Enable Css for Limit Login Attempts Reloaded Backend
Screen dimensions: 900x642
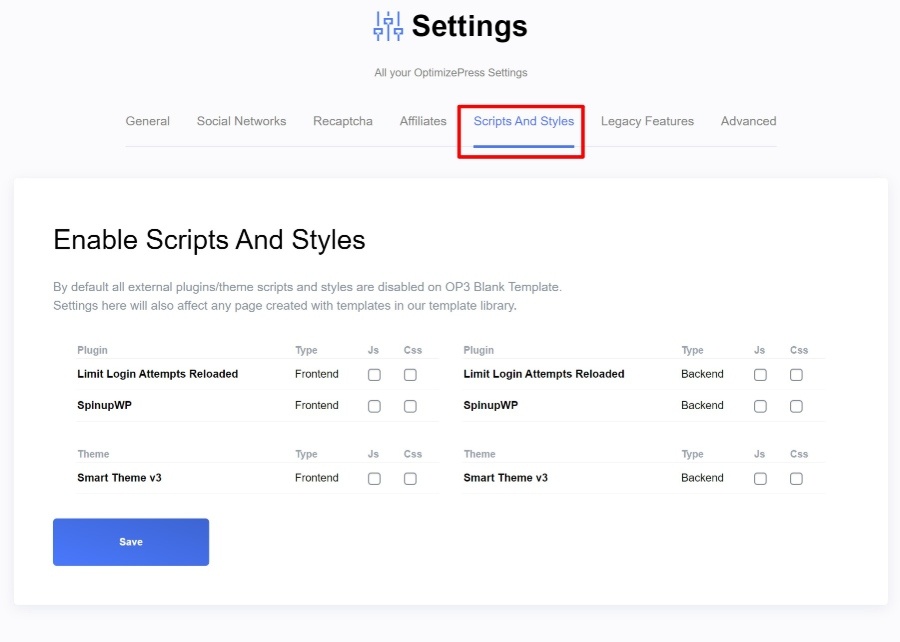pos(796,375)
